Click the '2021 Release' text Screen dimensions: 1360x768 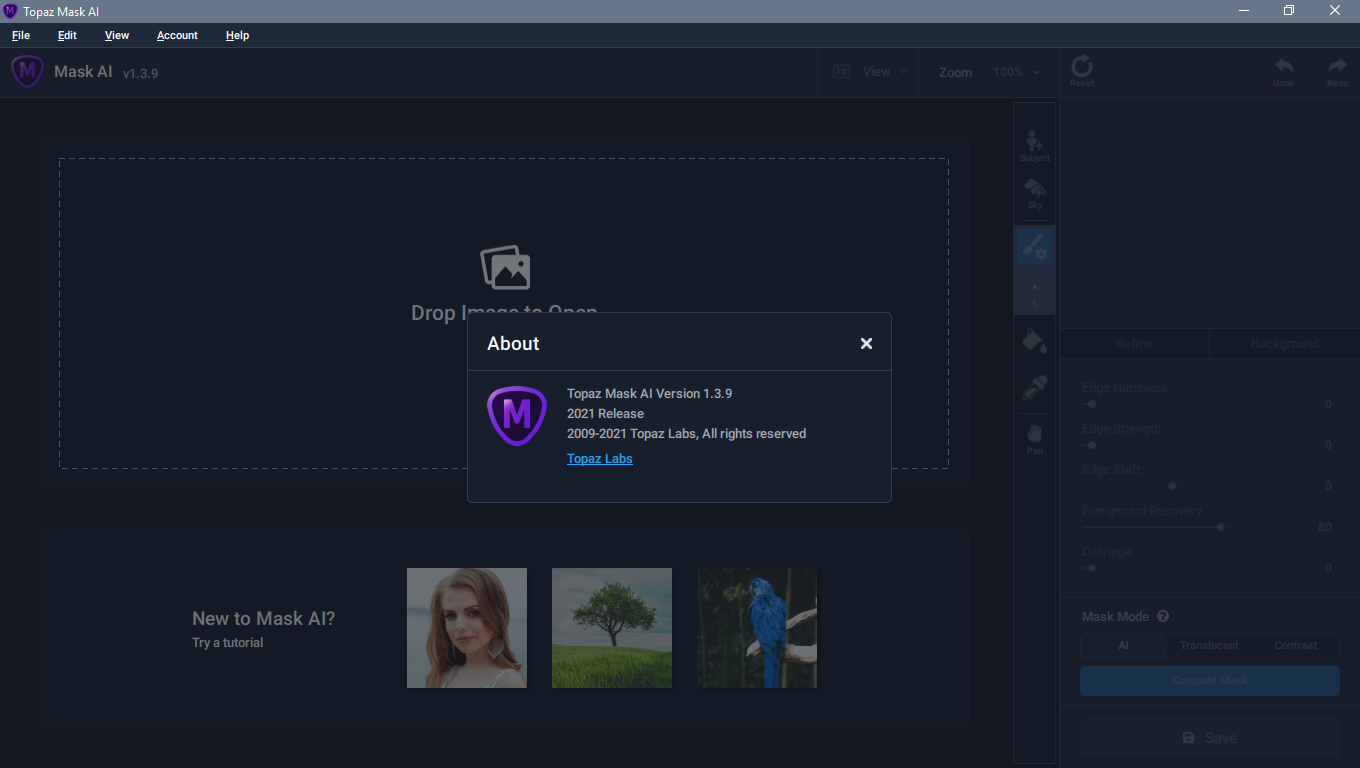pos(605,414)
